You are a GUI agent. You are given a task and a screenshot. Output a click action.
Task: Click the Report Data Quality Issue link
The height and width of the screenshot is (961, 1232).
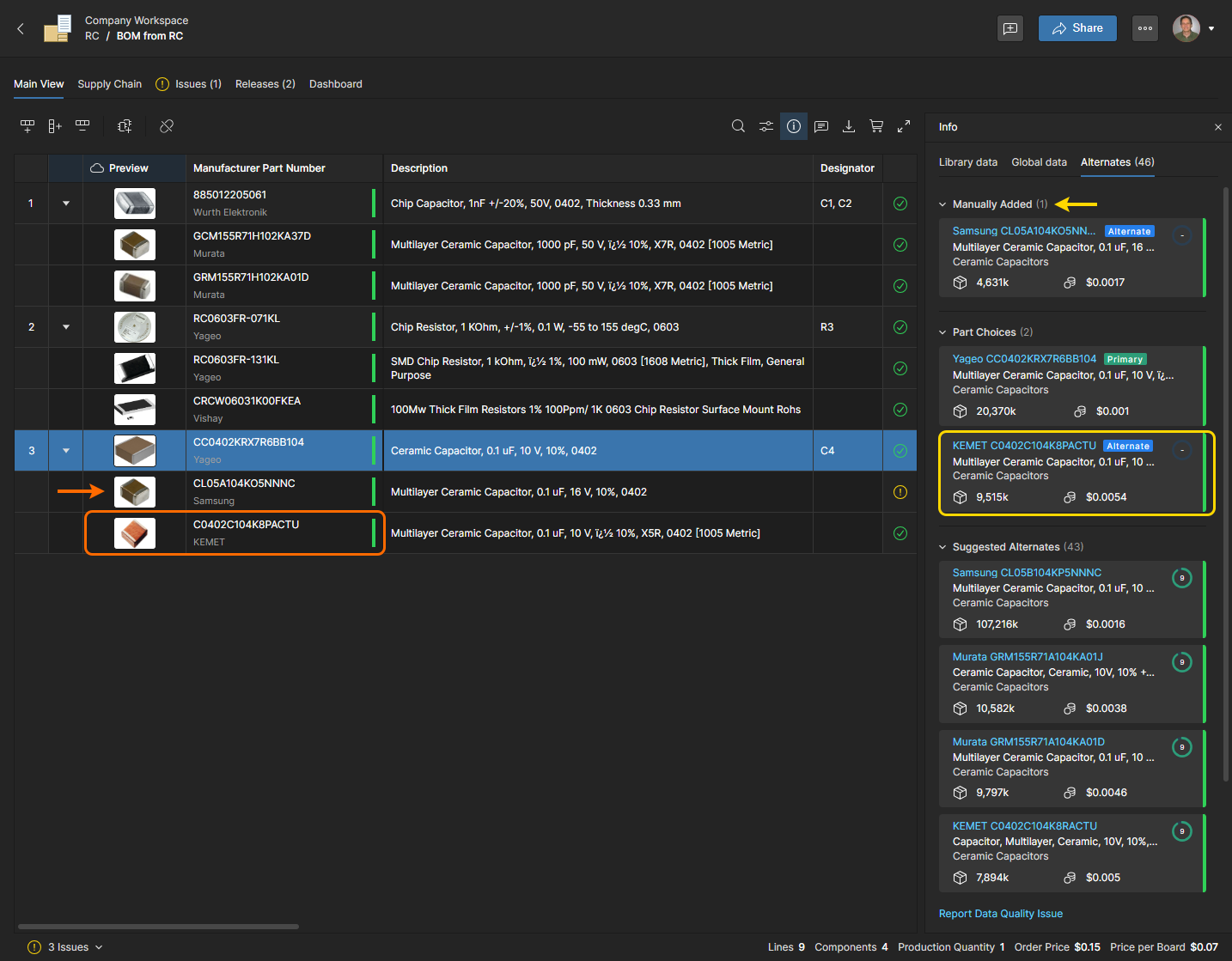1000,914
